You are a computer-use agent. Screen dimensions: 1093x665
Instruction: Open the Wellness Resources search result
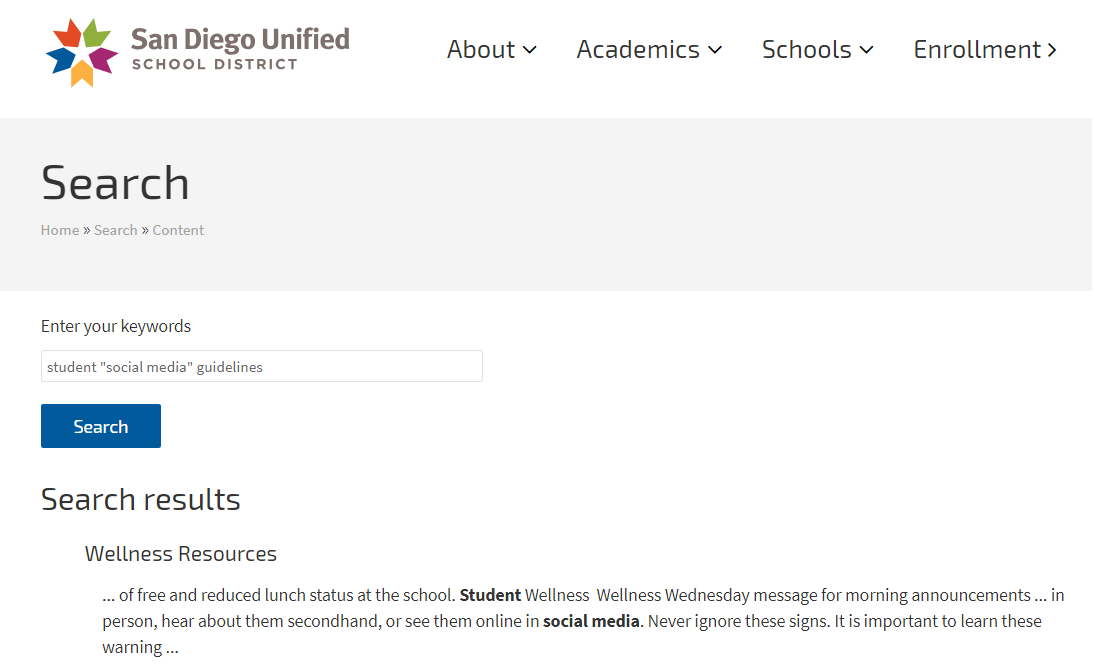point(181,554)
